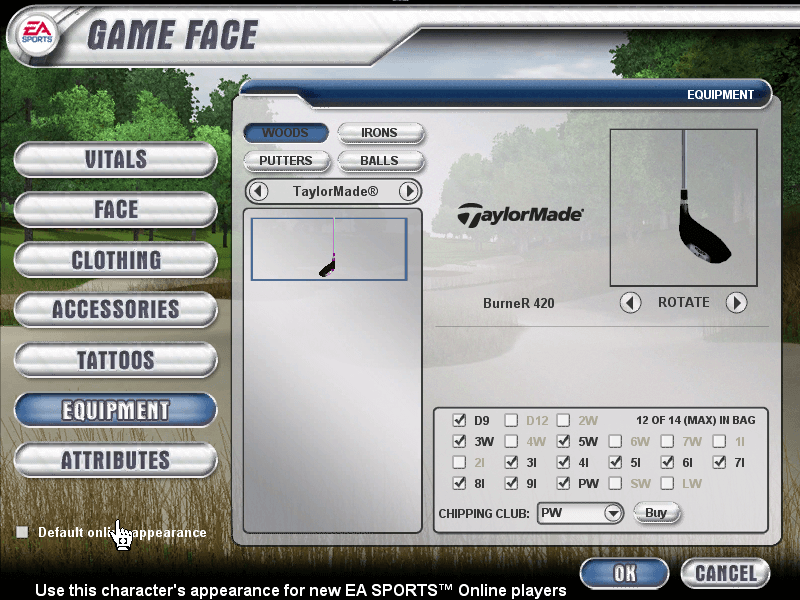Uncheck the 3W club checkbox
800x600 pixels.
tap(459, 441)
